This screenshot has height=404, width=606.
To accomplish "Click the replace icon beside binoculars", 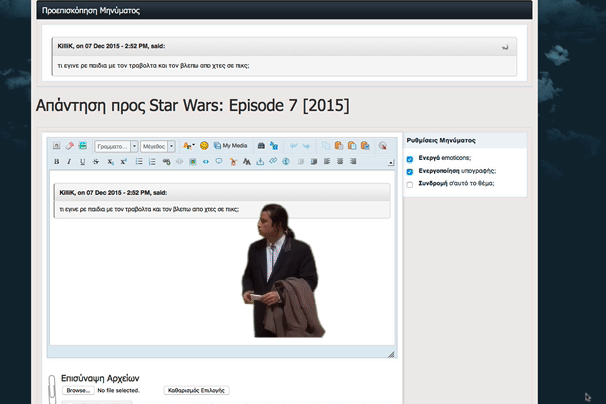I will click(274, 146).
